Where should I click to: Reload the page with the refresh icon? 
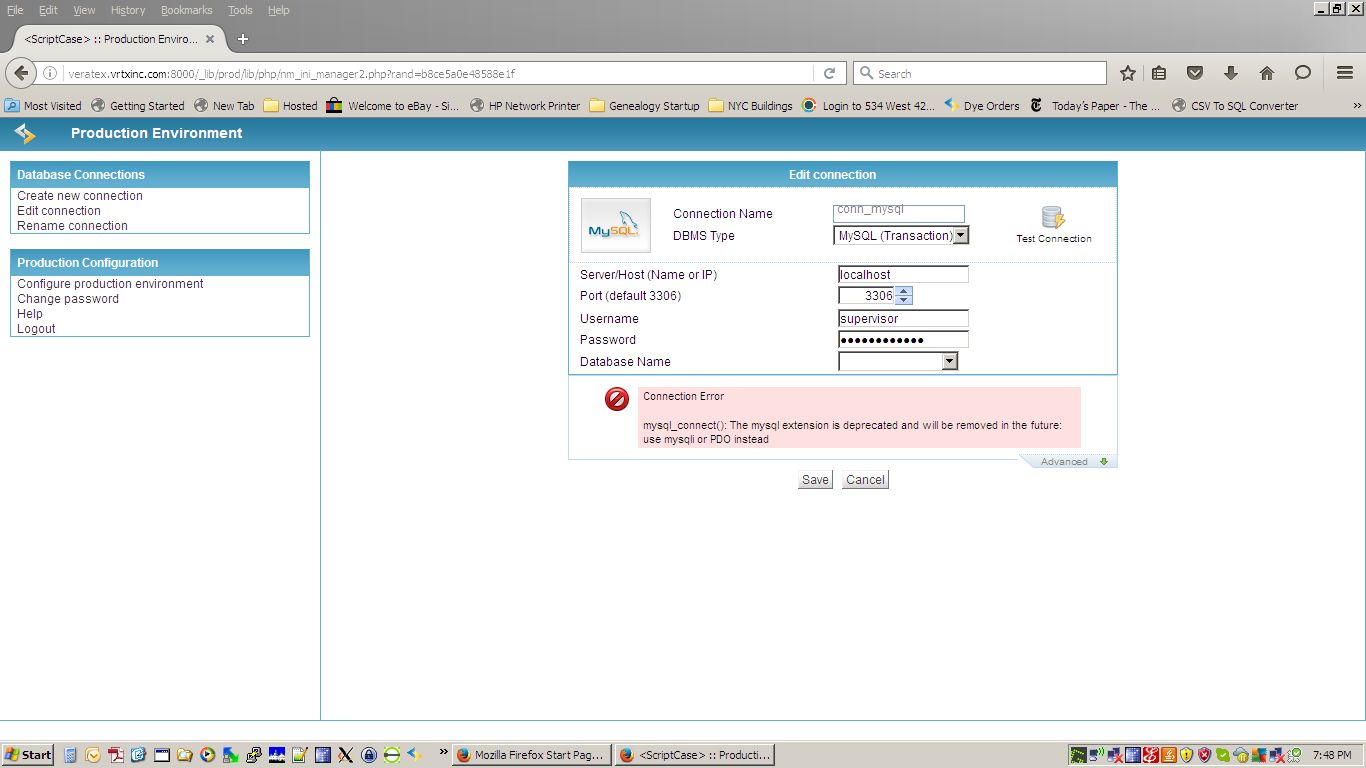pyautogui.click(x=829, y=73)
